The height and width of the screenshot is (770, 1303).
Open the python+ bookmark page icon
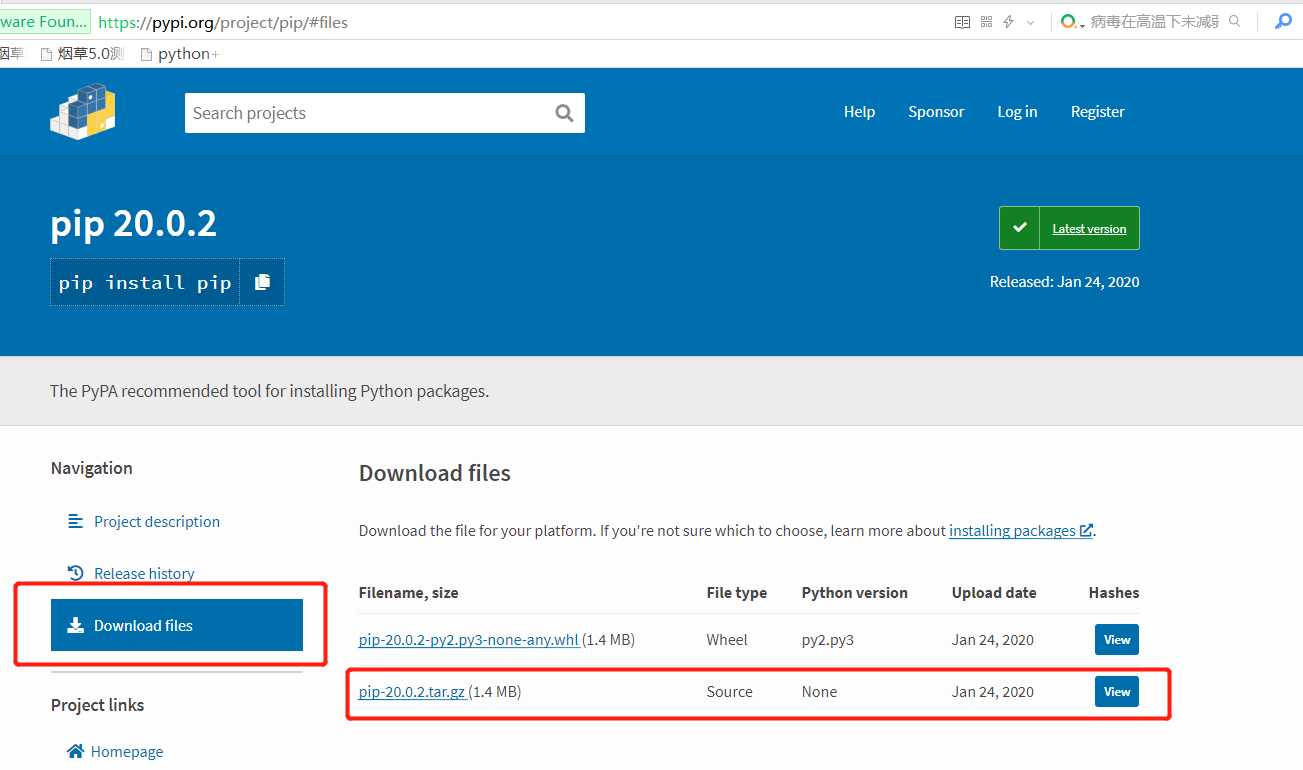tap(147, 54)
